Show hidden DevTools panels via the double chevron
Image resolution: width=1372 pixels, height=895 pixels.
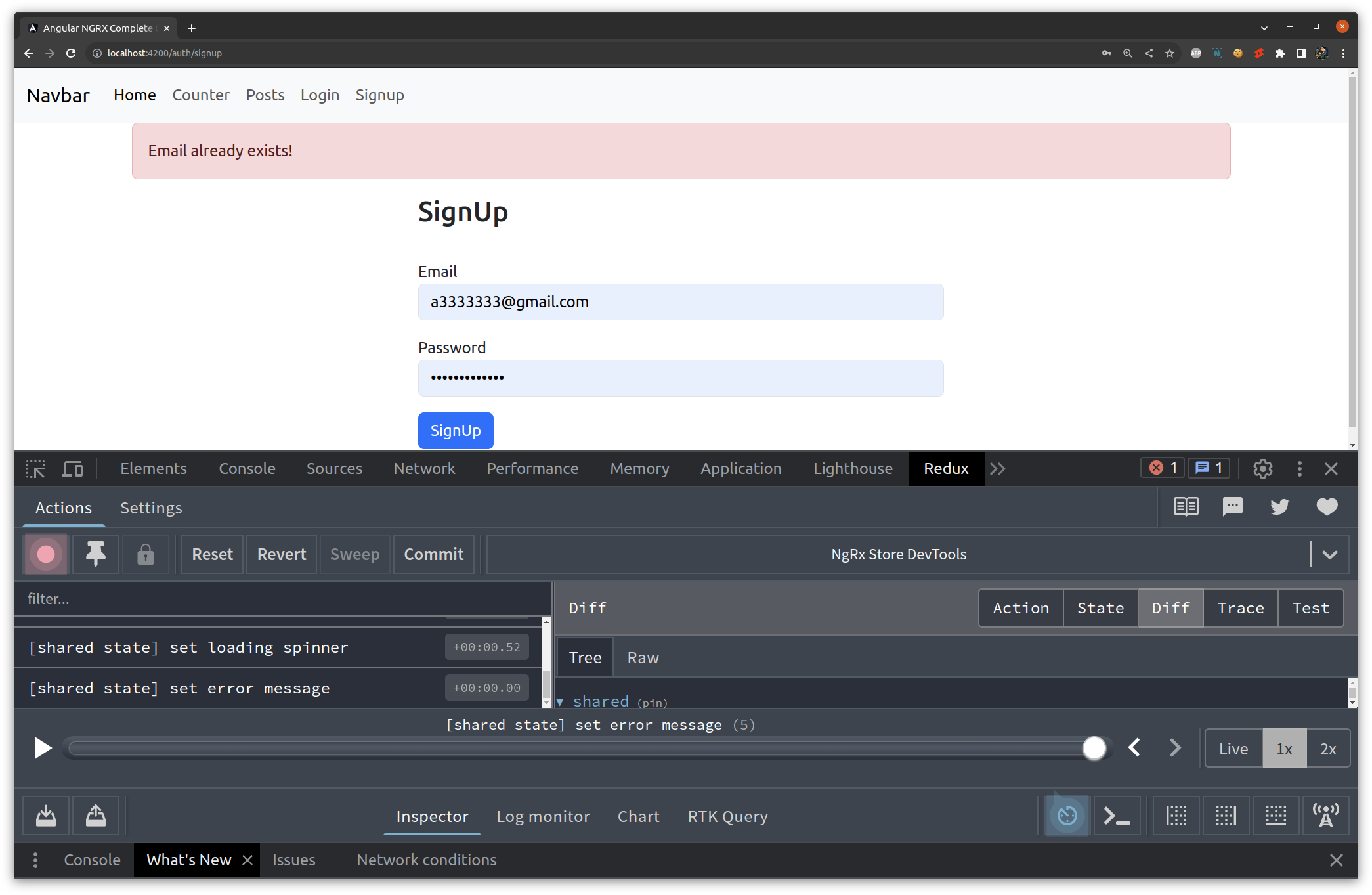998,468
